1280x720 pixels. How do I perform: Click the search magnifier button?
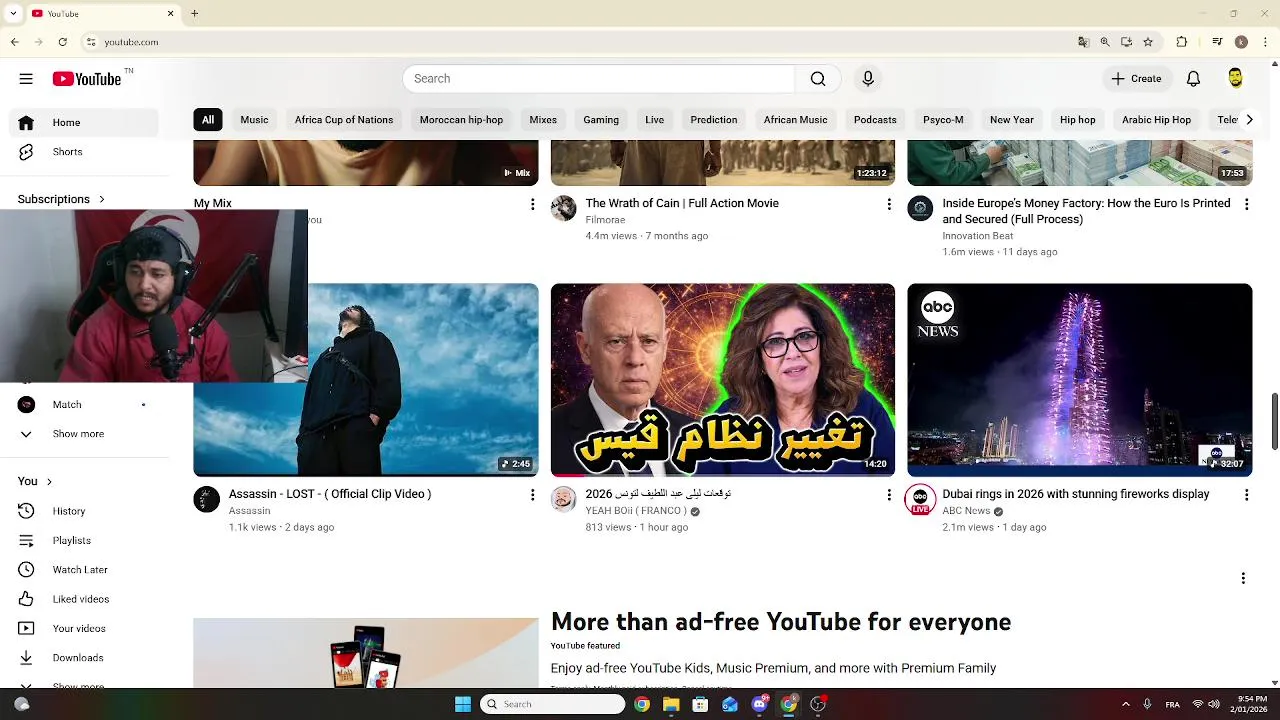coord(818,79)
